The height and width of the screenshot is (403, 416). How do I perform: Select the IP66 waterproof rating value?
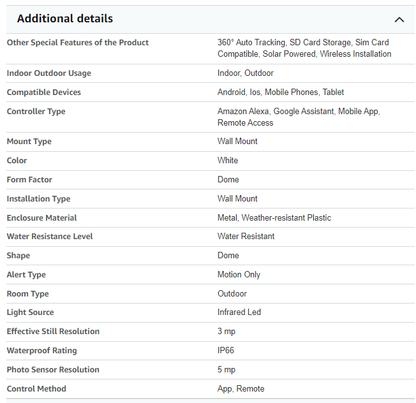point(226,350)
